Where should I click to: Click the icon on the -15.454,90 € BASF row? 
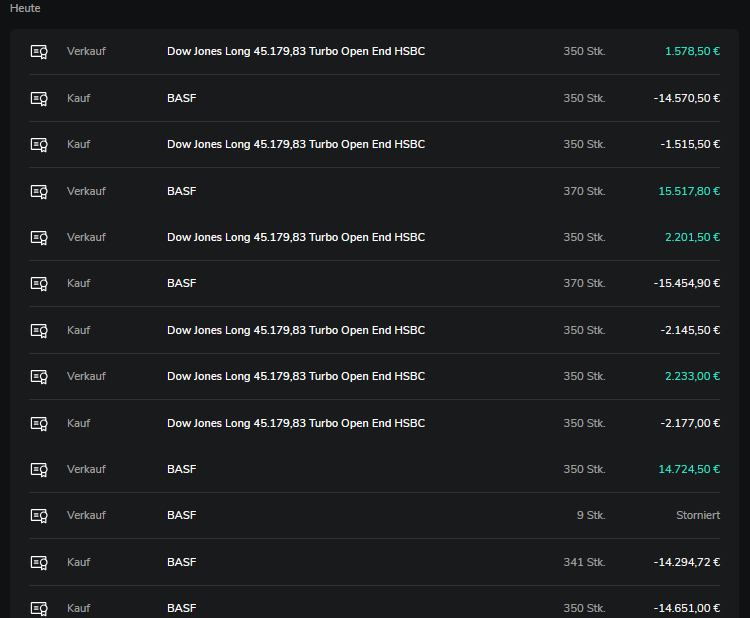point(39,284)
